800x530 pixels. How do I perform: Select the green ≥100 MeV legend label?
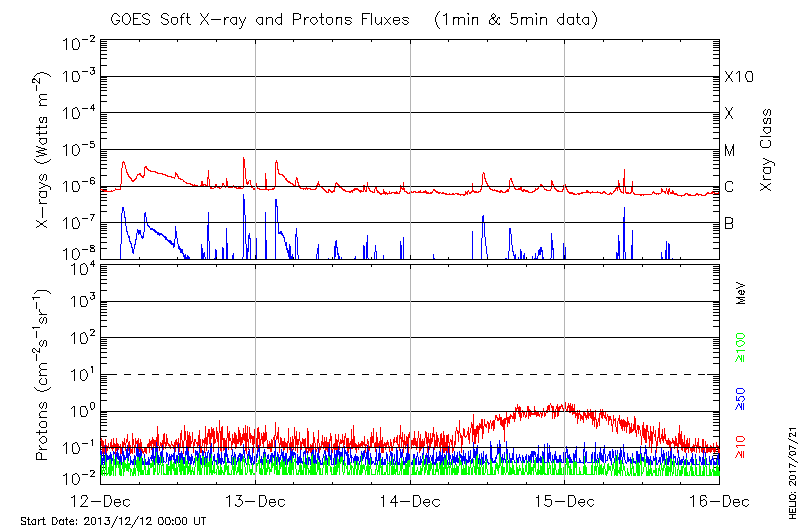pos(741,348)
